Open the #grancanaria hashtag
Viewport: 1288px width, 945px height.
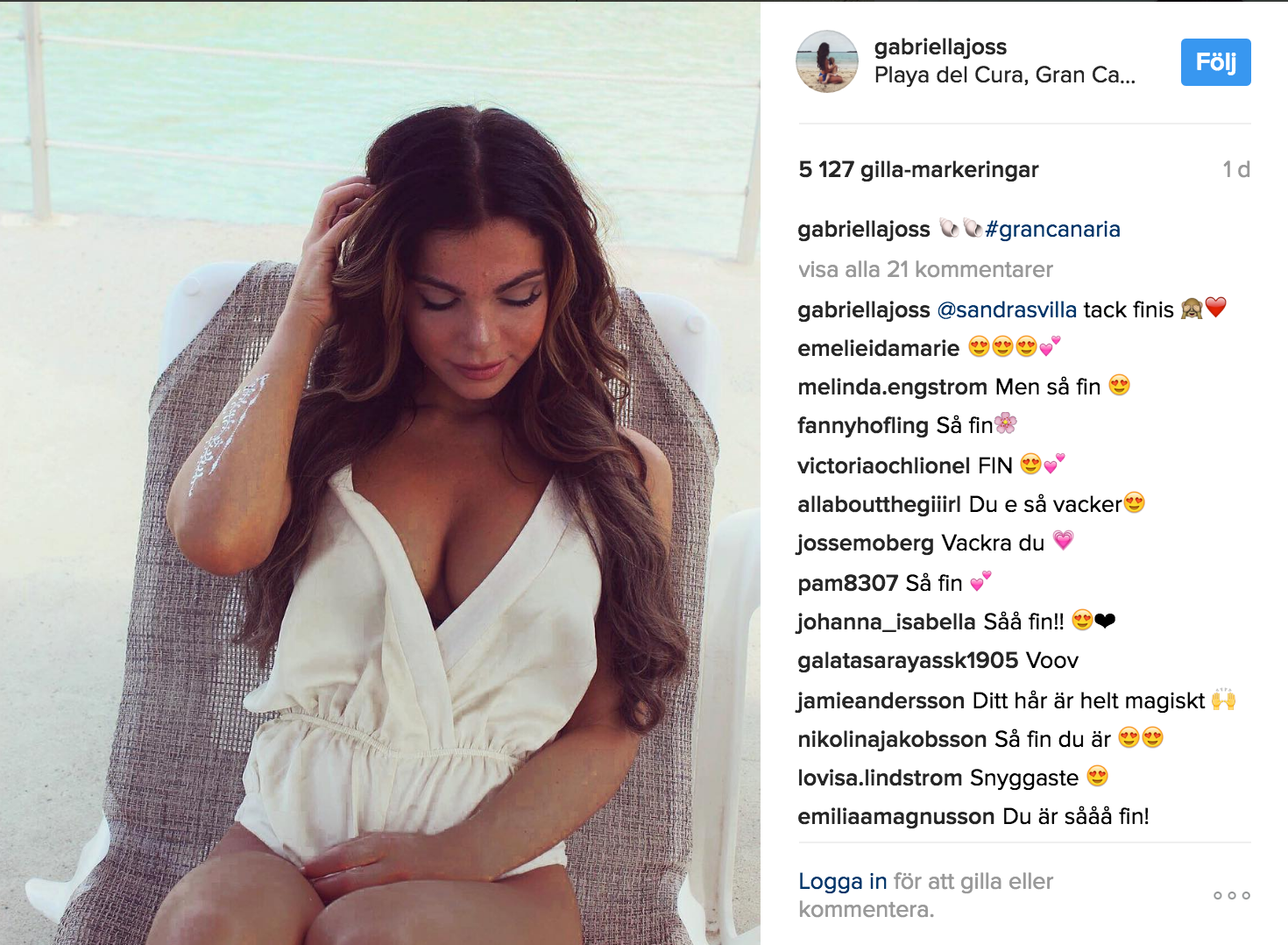1052,229
